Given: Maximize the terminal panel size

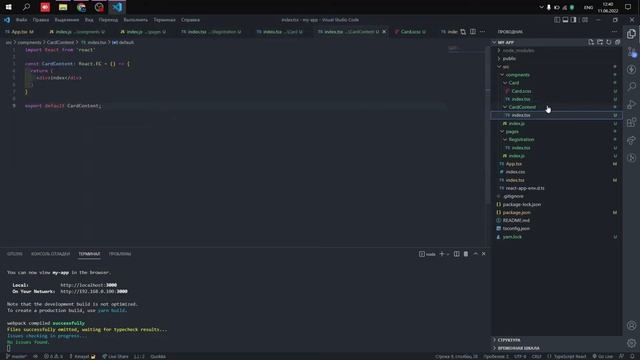Looking at the screenshot, I should coord(476,254).
